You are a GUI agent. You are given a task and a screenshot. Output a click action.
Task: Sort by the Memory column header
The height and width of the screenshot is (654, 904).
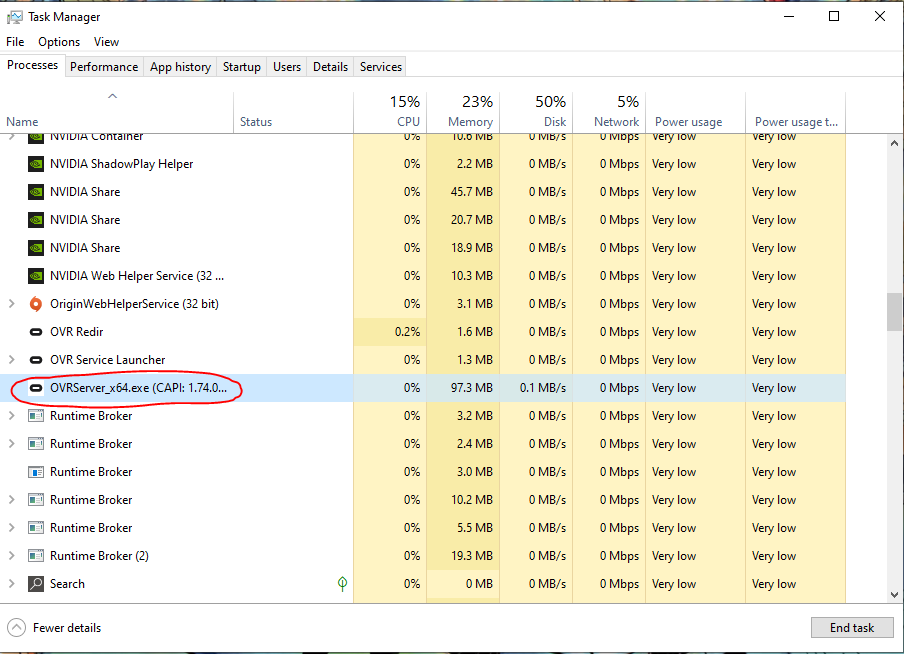pyautogui.click(x=463, y=112)
